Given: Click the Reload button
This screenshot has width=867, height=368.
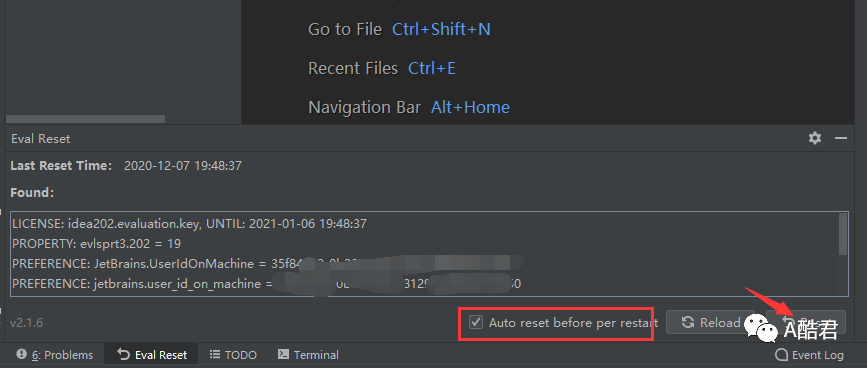Looking at the screenshot, I should point(710,322).
